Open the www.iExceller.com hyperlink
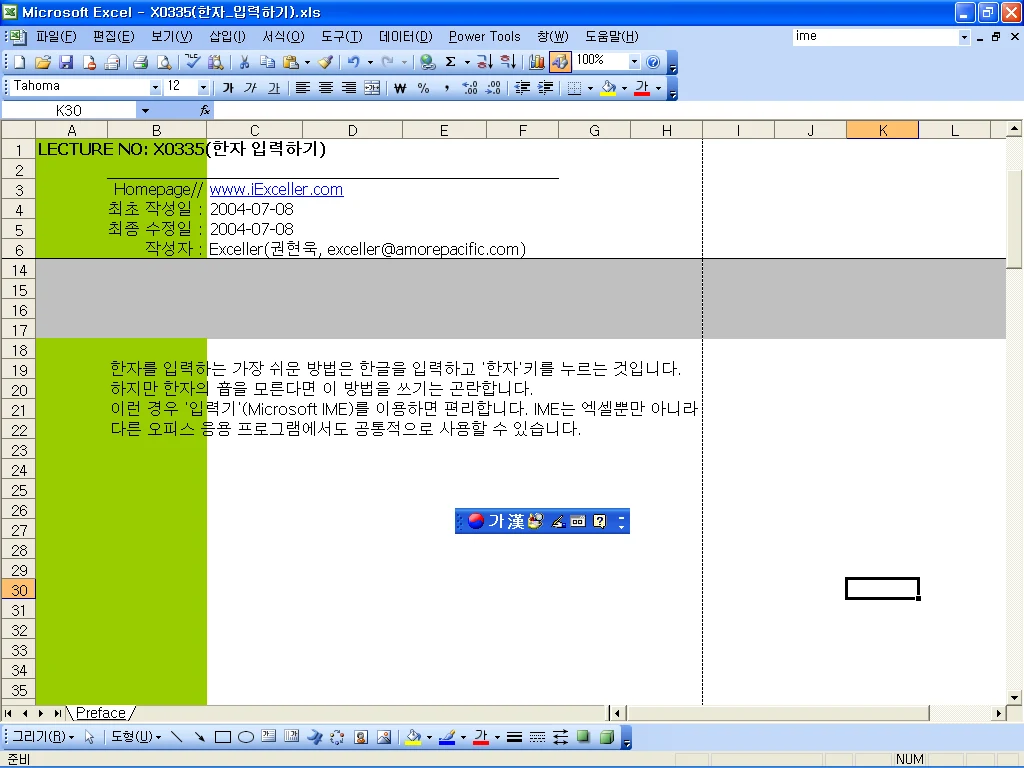This screenshot has width=1024, height=768. point(276,189)
